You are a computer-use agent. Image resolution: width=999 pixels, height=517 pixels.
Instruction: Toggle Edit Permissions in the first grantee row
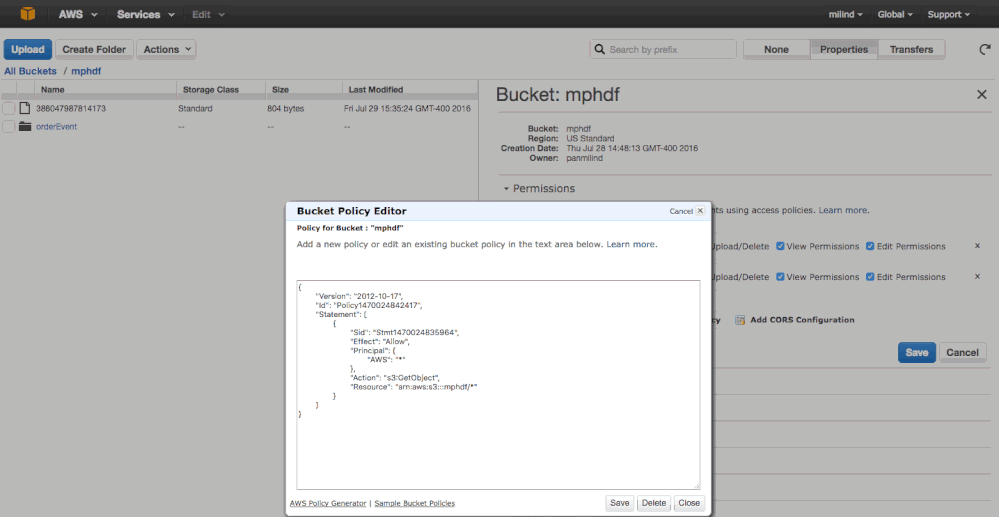coord(870,246)
